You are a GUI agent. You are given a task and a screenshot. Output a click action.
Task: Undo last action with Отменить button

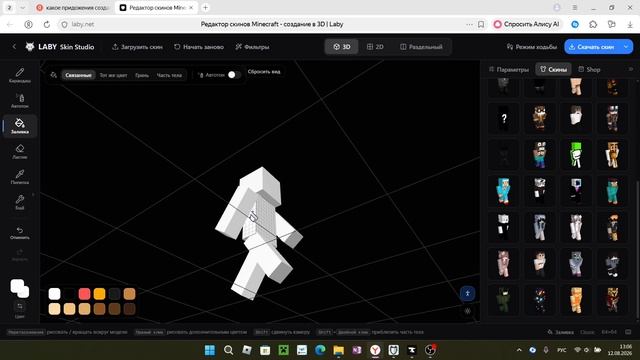coord(20,233)
